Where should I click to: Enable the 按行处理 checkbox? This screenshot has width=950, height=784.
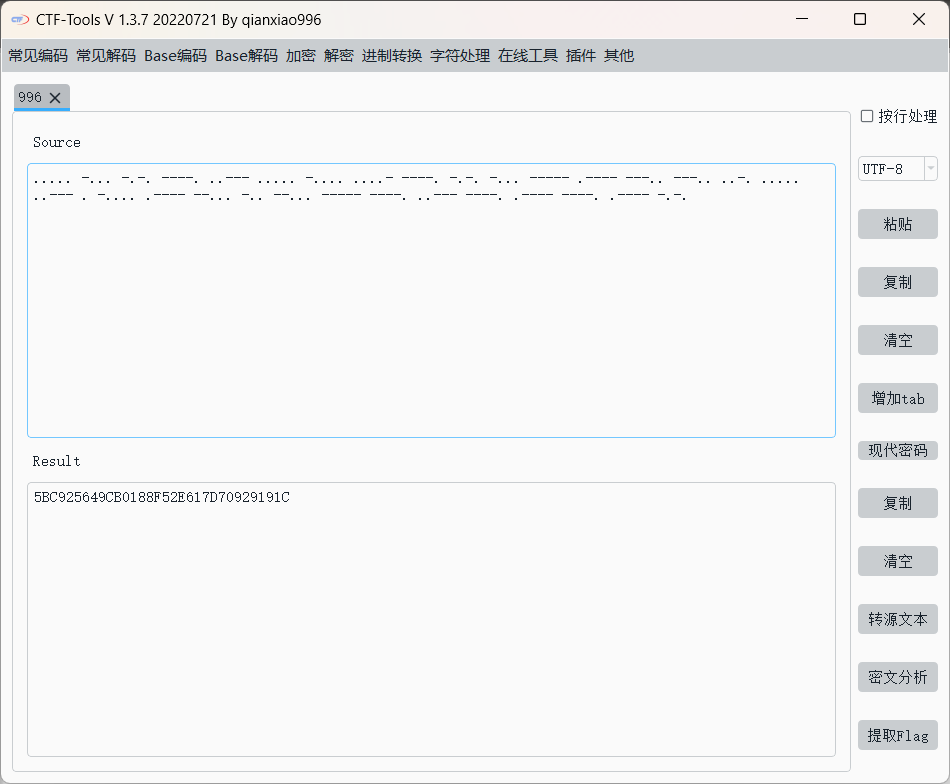click(x=867, y=116)
